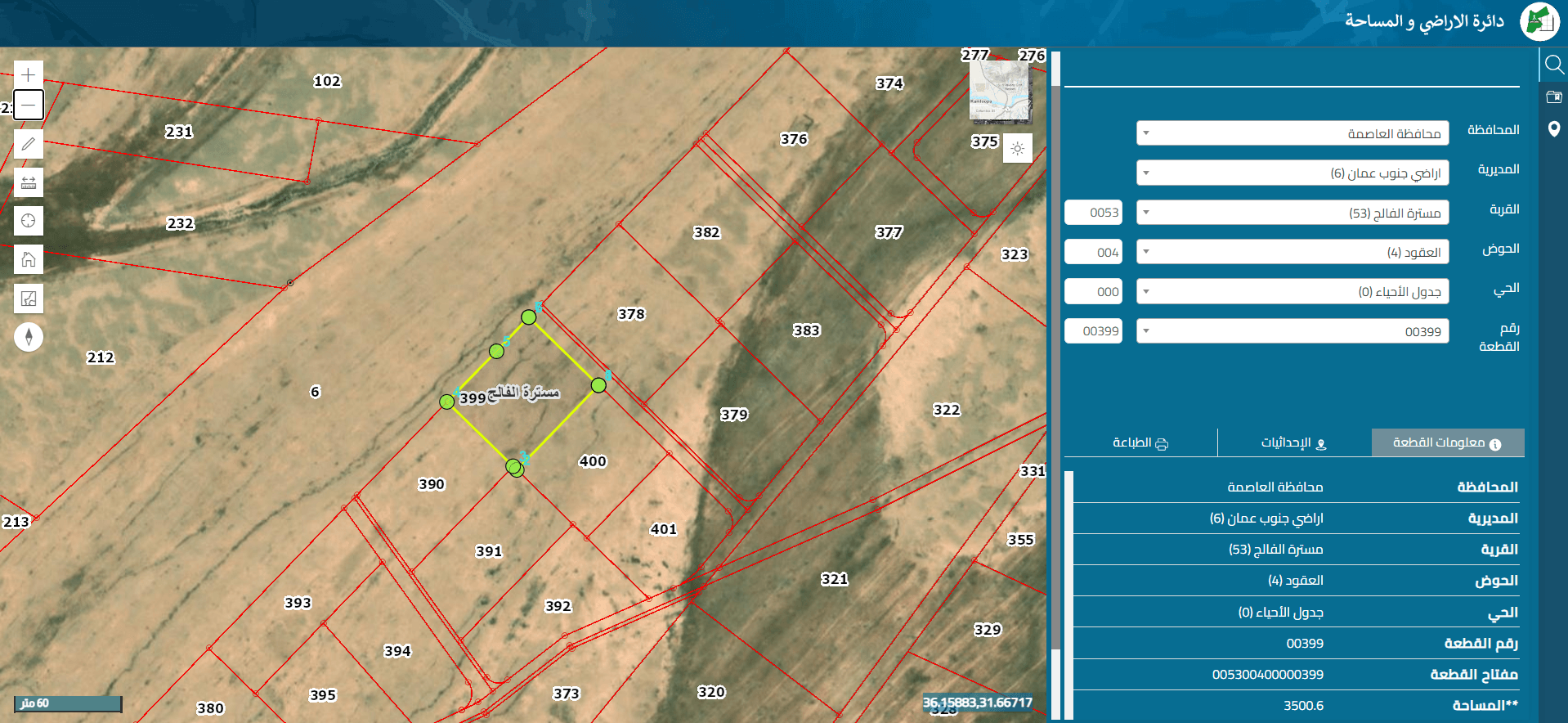The width and height of the screenshot is (1568, 723).
Task: Activate the crosshair locate tool
Action: click(x=29, y=221)
